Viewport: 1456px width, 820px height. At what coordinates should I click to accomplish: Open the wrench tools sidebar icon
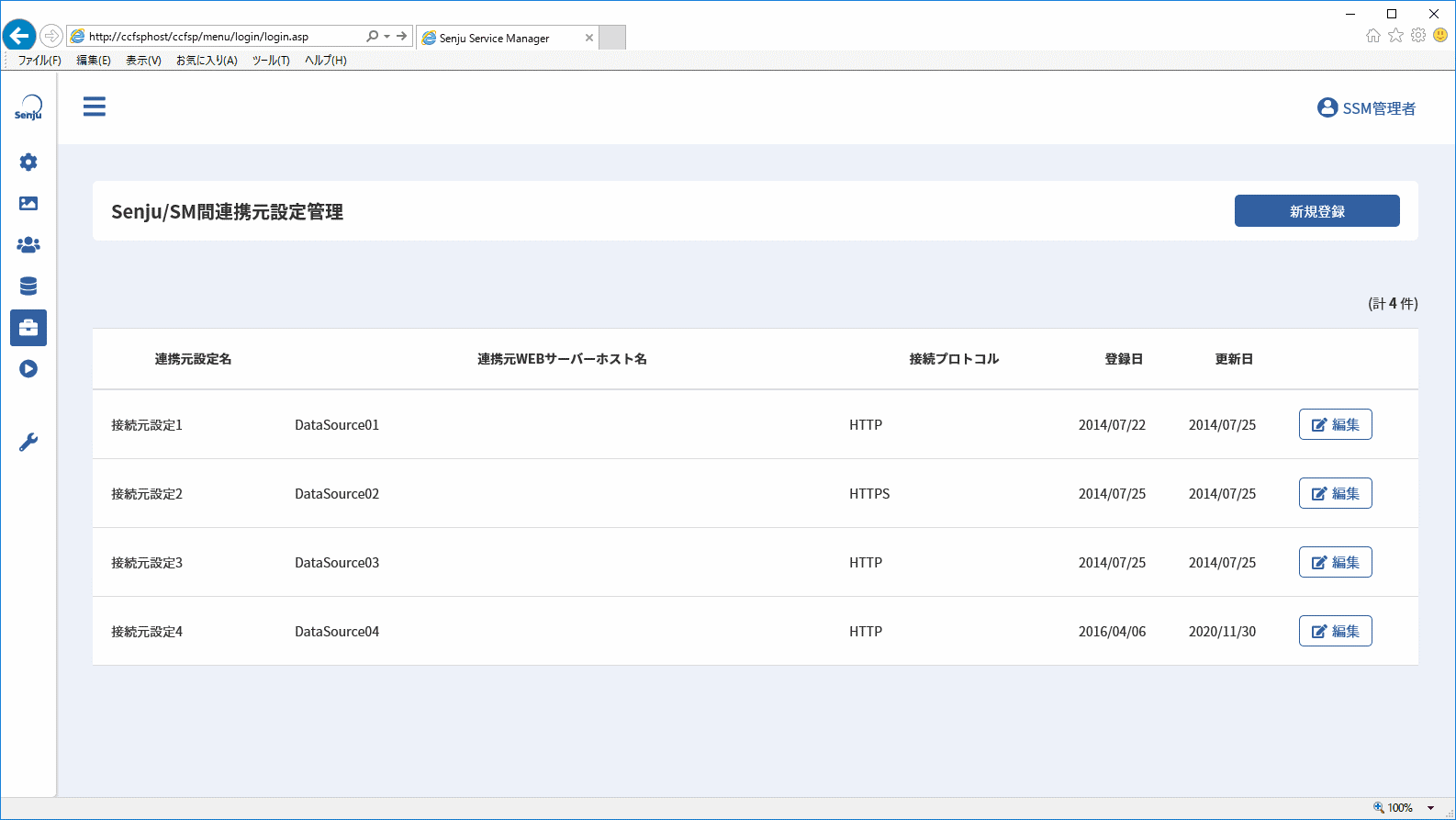pos(28,443)
